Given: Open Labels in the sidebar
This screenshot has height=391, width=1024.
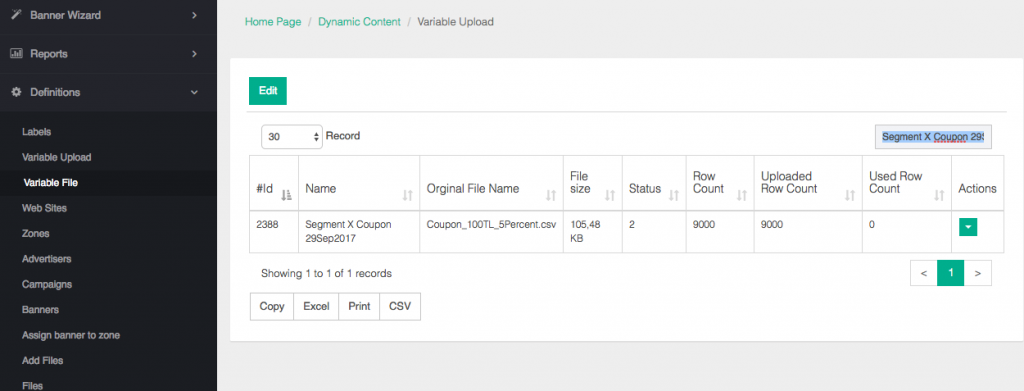Looking at the screenshot, I should click(x=37, y=132).
